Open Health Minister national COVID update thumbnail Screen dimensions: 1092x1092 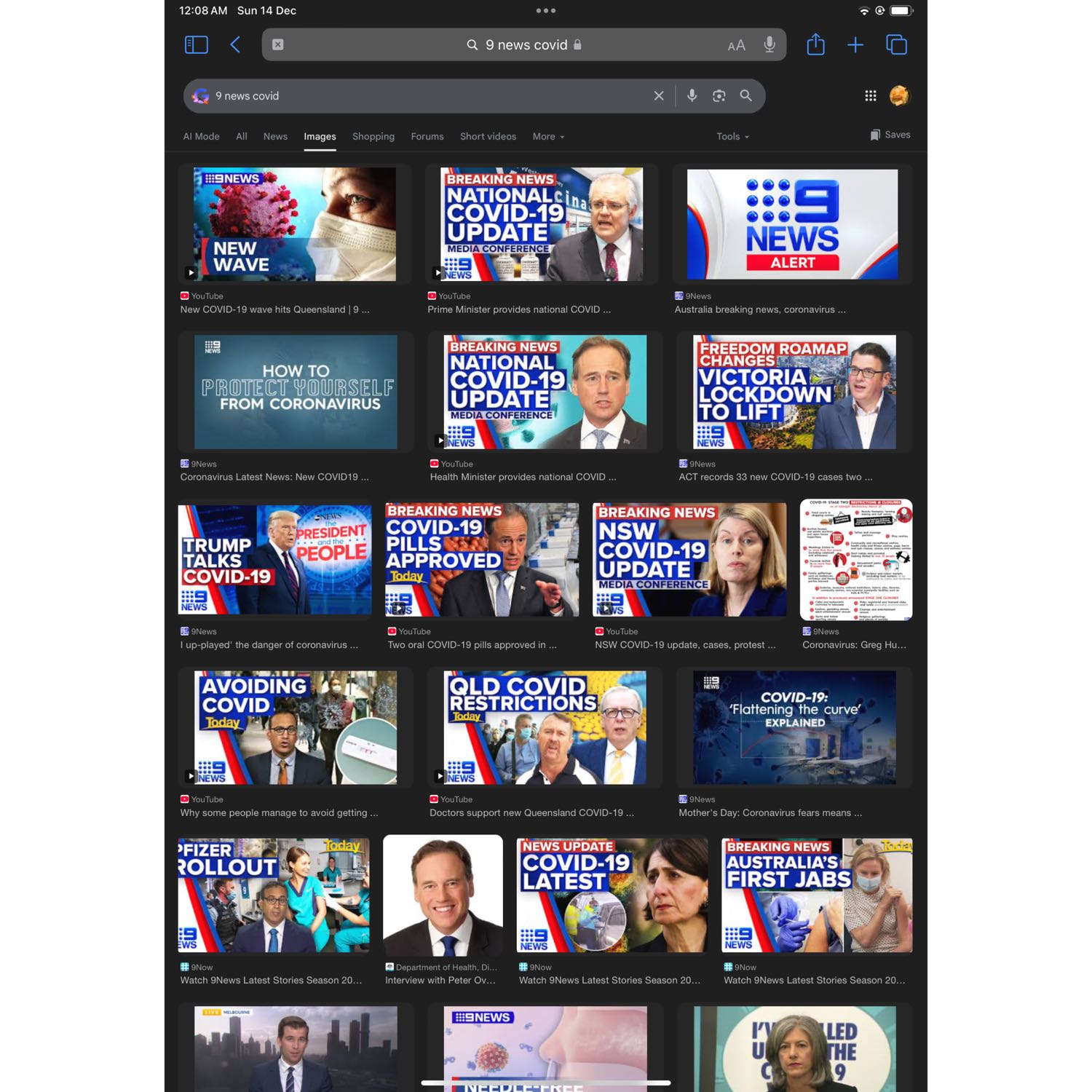(x=545, y=392)
